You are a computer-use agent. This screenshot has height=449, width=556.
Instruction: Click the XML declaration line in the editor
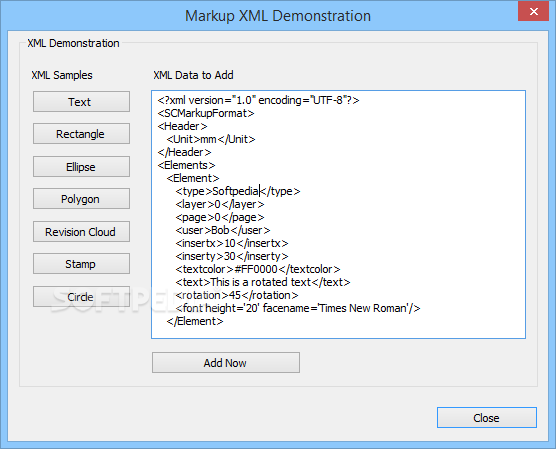[258, 100]
